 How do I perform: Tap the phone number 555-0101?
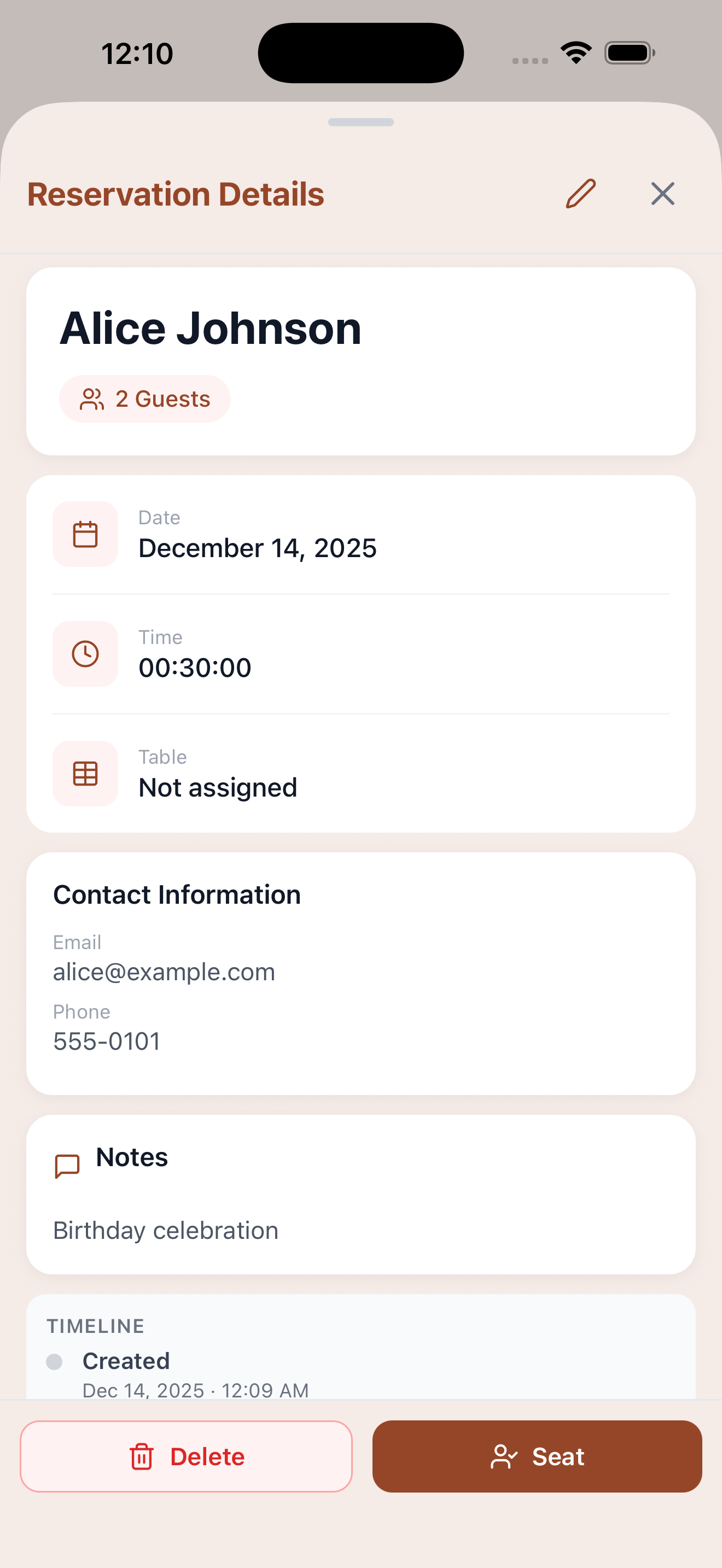coord(107,1042)
